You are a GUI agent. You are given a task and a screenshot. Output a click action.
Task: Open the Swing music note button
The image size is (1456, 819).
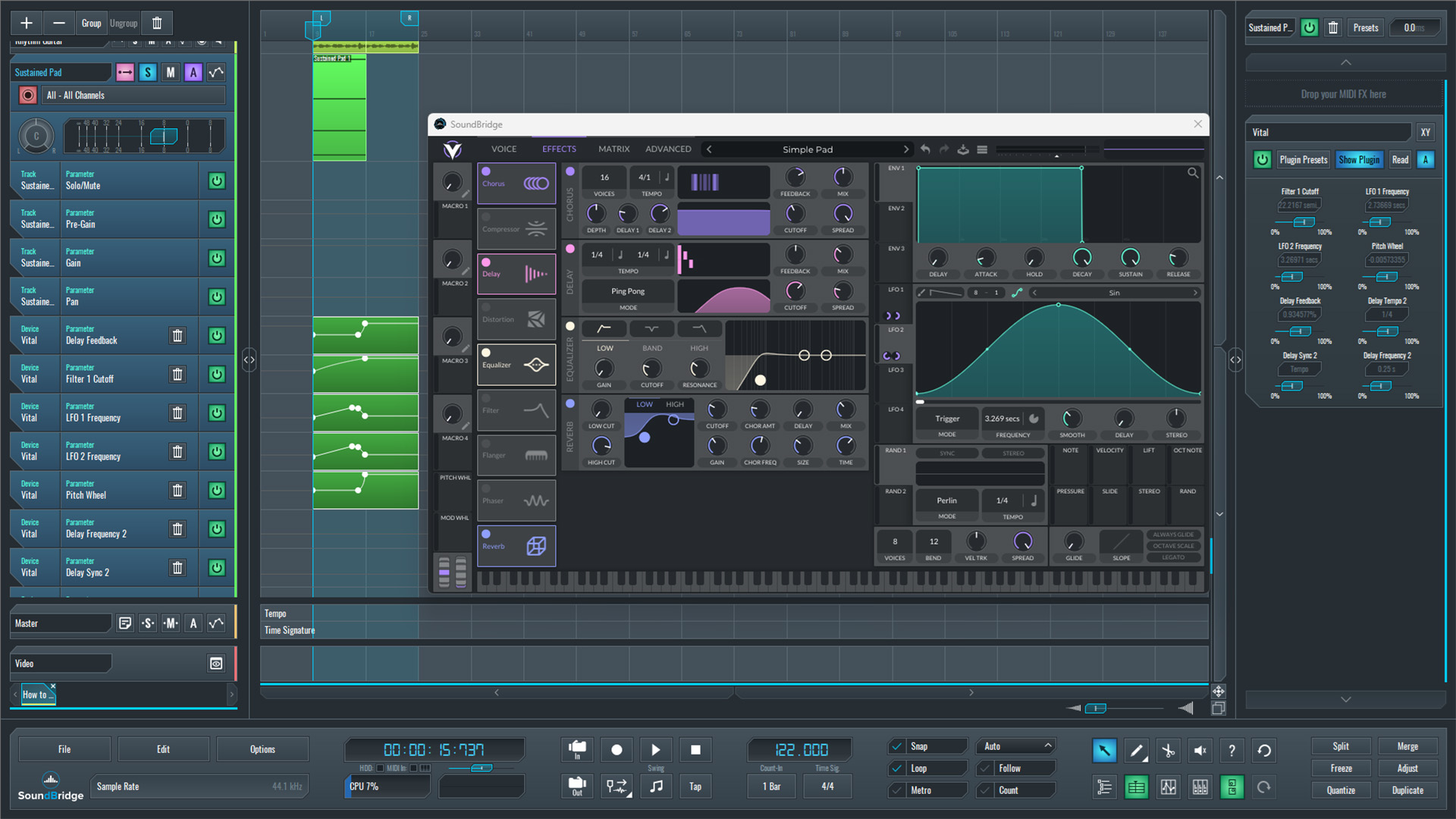point(657,786)
